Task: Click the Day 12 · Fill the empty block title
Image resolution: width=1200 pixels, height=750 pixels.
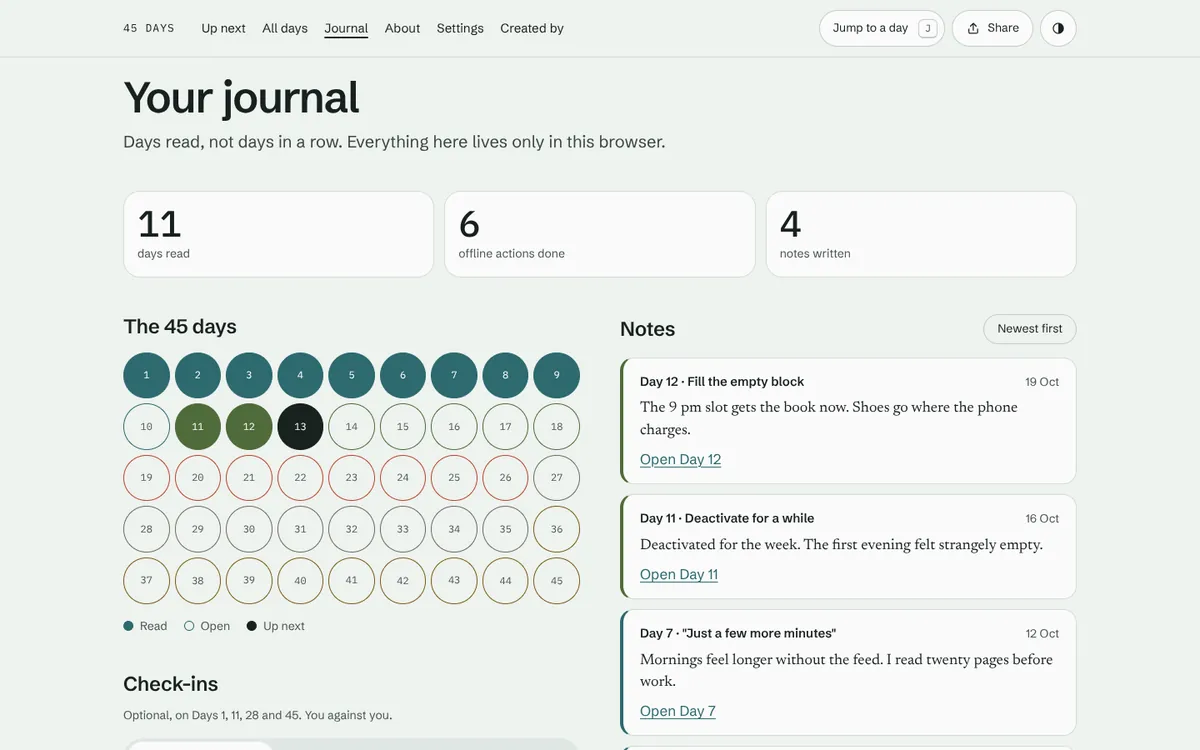Action: point(722,382)
